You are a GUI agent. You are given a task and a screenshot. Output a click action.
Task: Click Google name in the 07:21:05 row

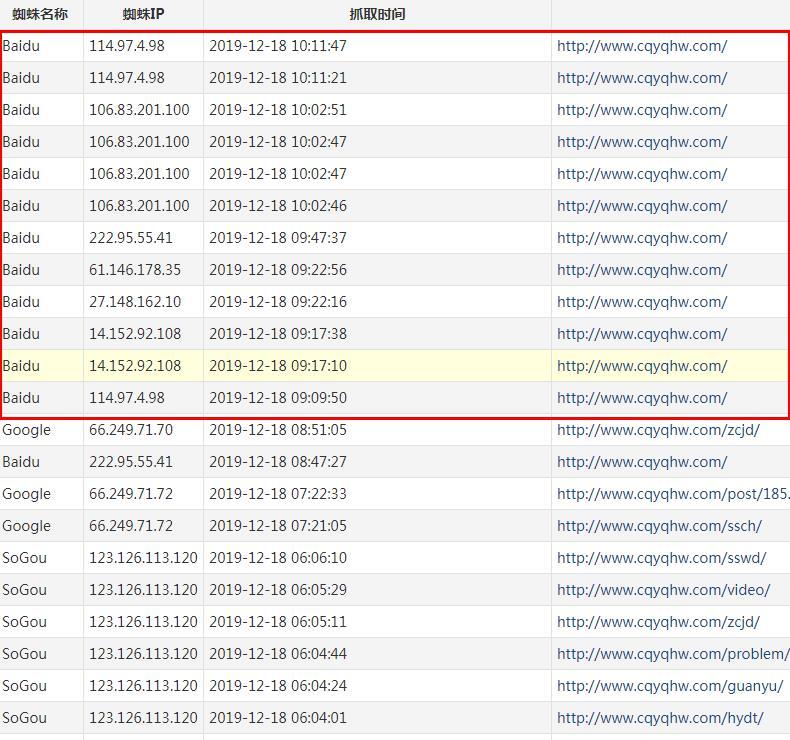[26, 526]
